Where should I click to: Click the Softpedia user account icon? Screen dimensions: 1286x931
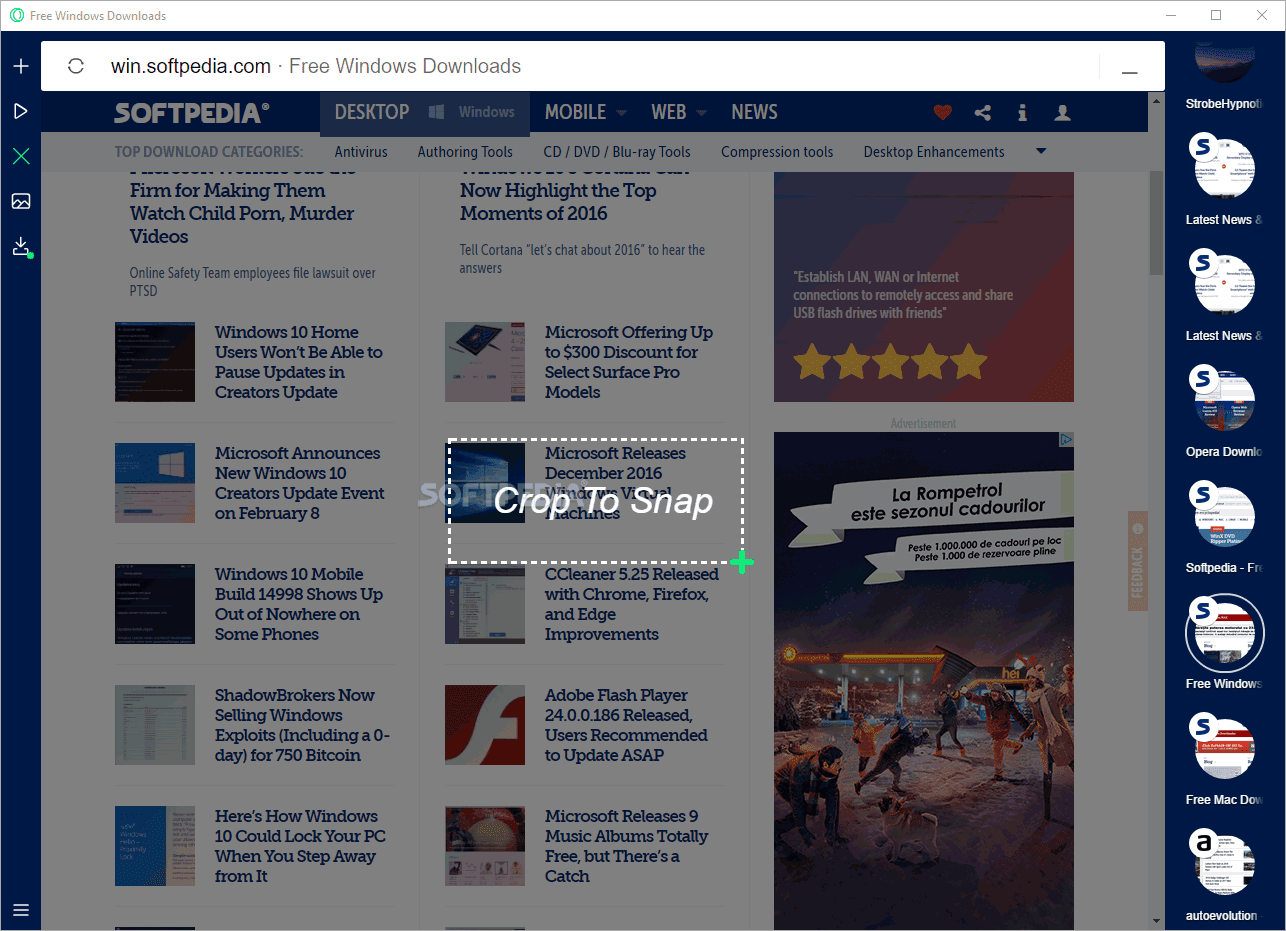pos(1062,112)
